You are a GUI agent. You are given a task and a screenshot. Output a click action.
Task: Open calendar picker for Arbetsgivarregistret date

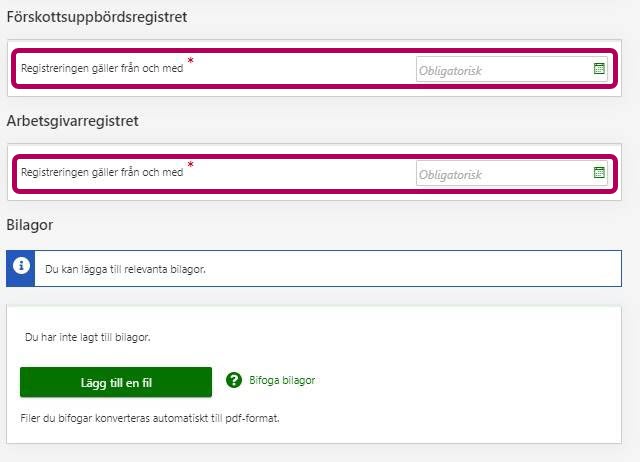[x=599, y=173]
